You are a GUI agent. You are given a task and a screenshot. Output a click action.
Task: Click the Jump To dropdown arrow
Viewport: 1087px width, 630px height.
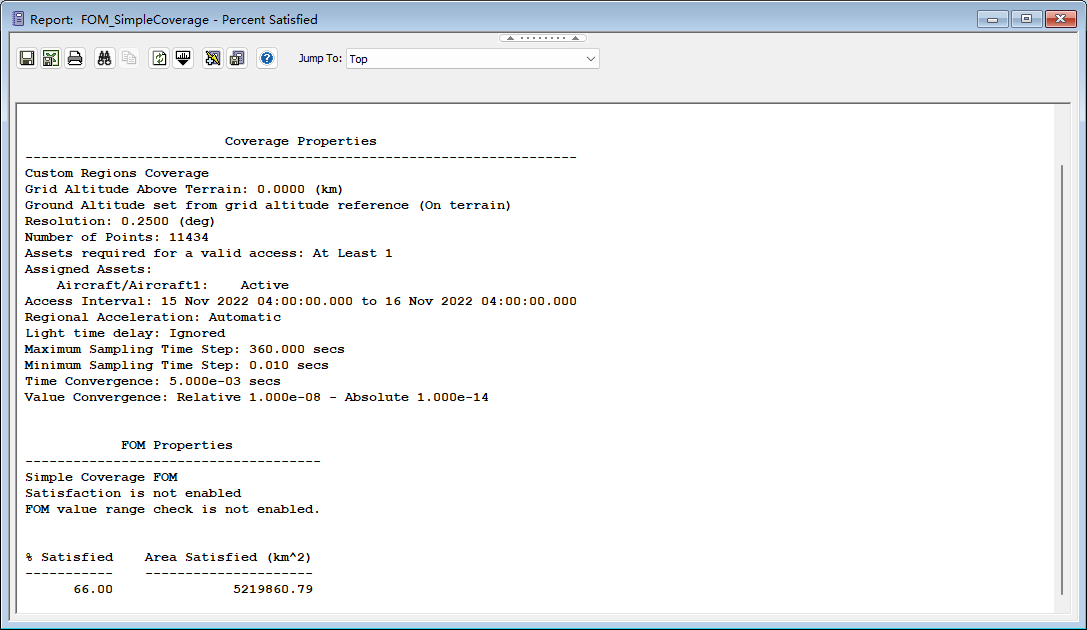(590, 59)
